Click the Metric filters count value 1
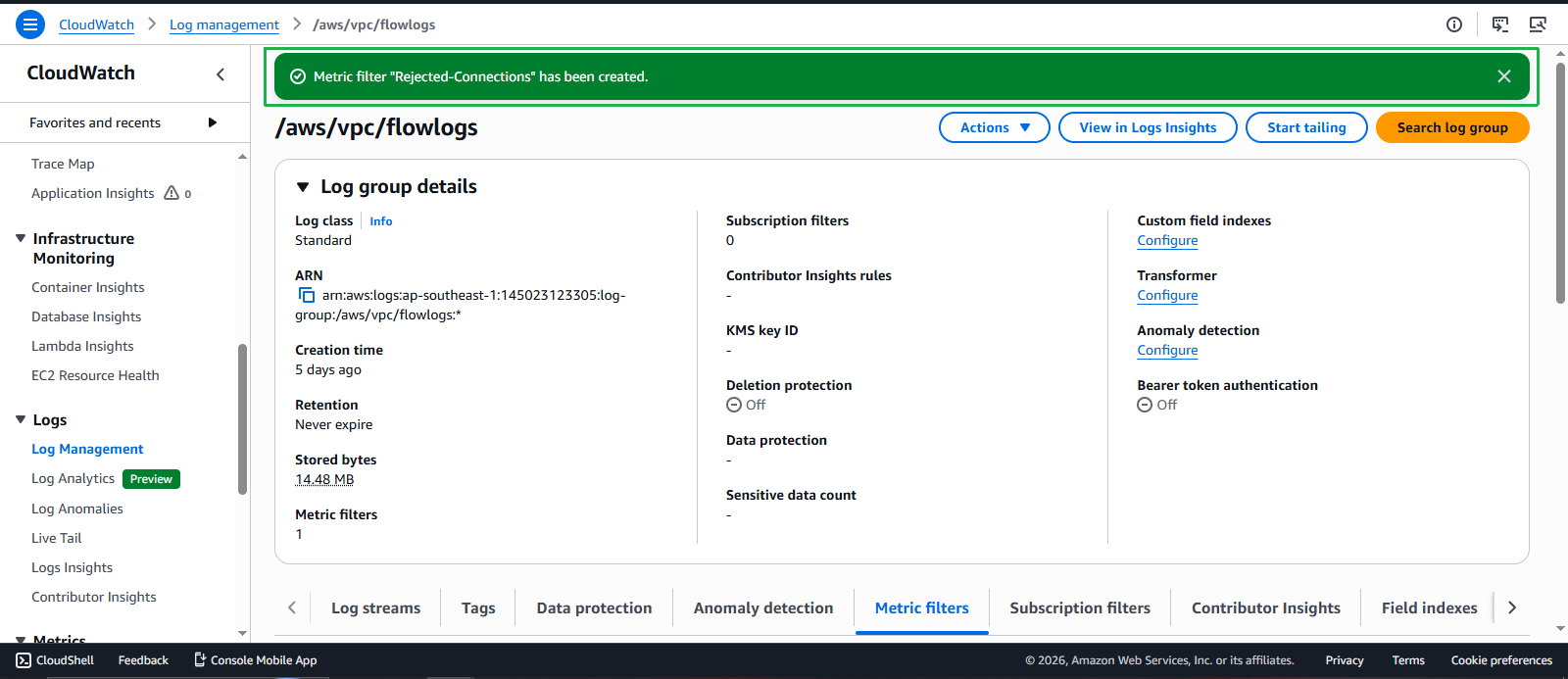The image size is (1568, 679). pos(299,534)
